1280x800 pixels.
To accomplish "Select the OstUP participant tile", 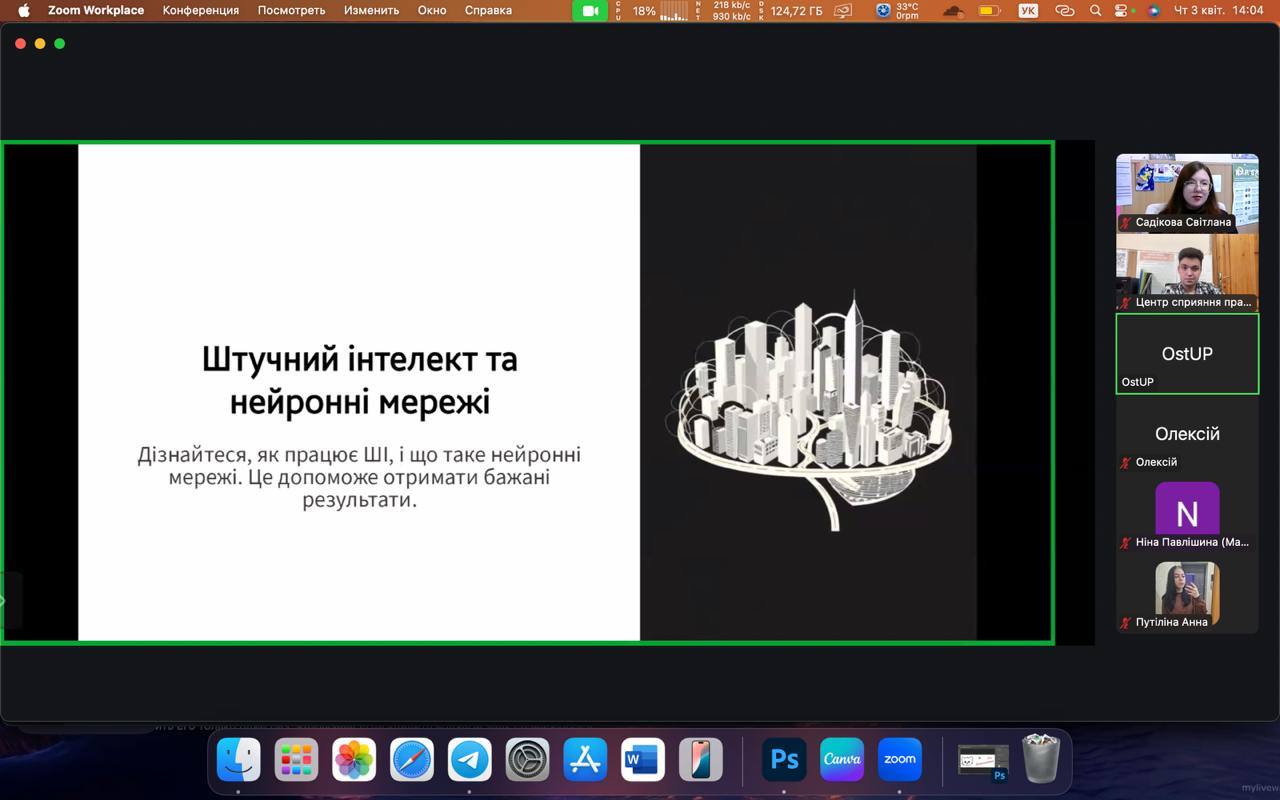I will 1187,354.
